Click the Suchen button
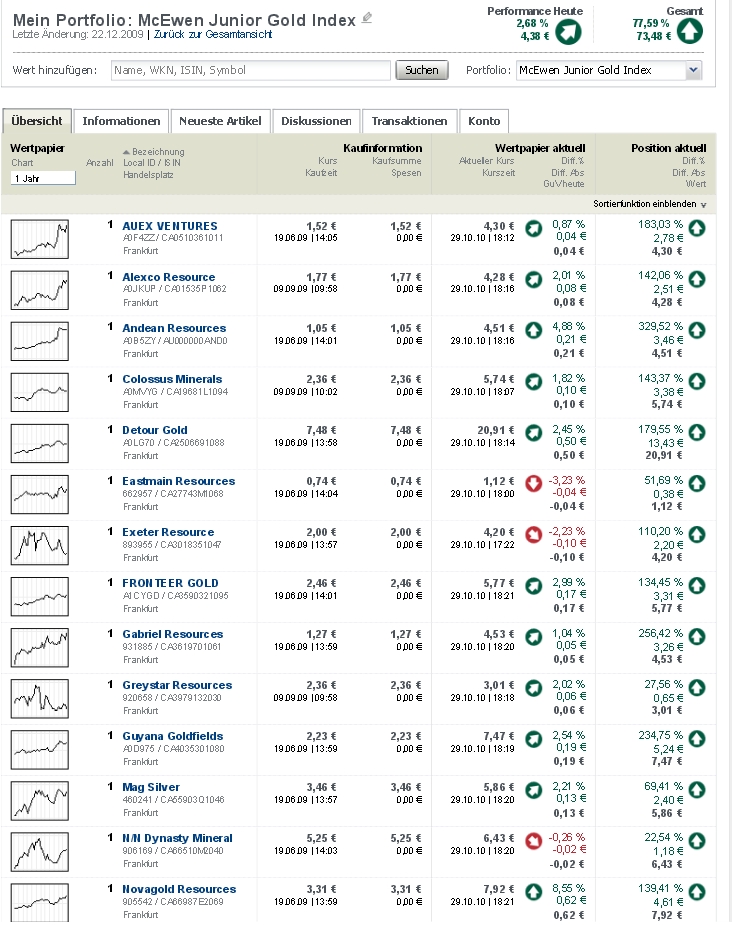 point(422,70)
